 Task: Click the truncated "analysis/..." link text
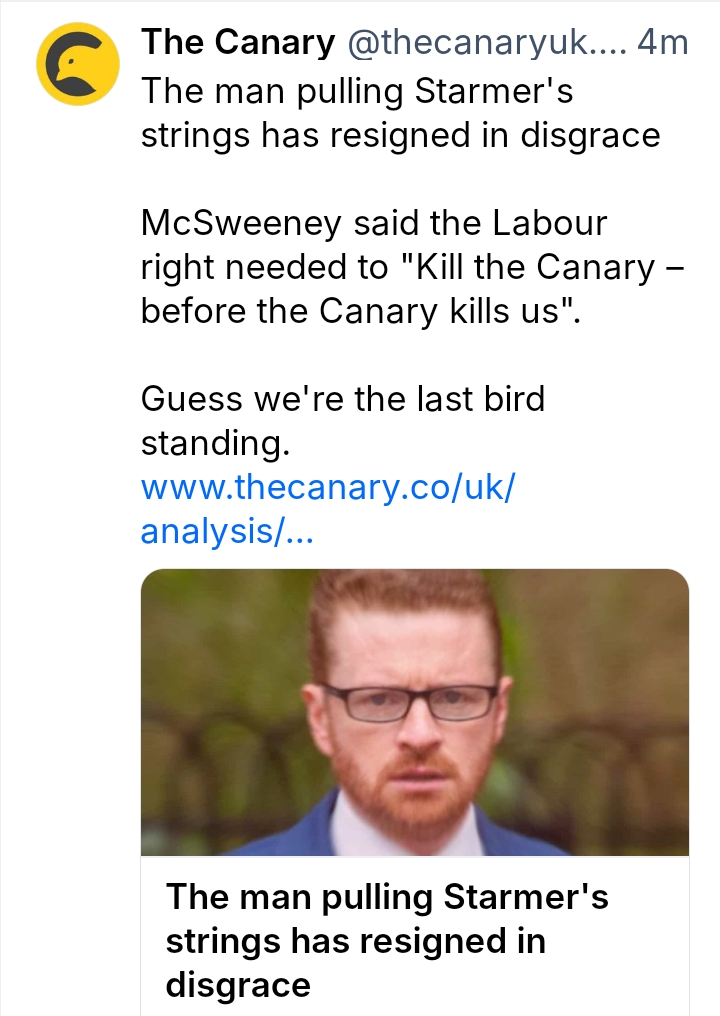point(227,531)
